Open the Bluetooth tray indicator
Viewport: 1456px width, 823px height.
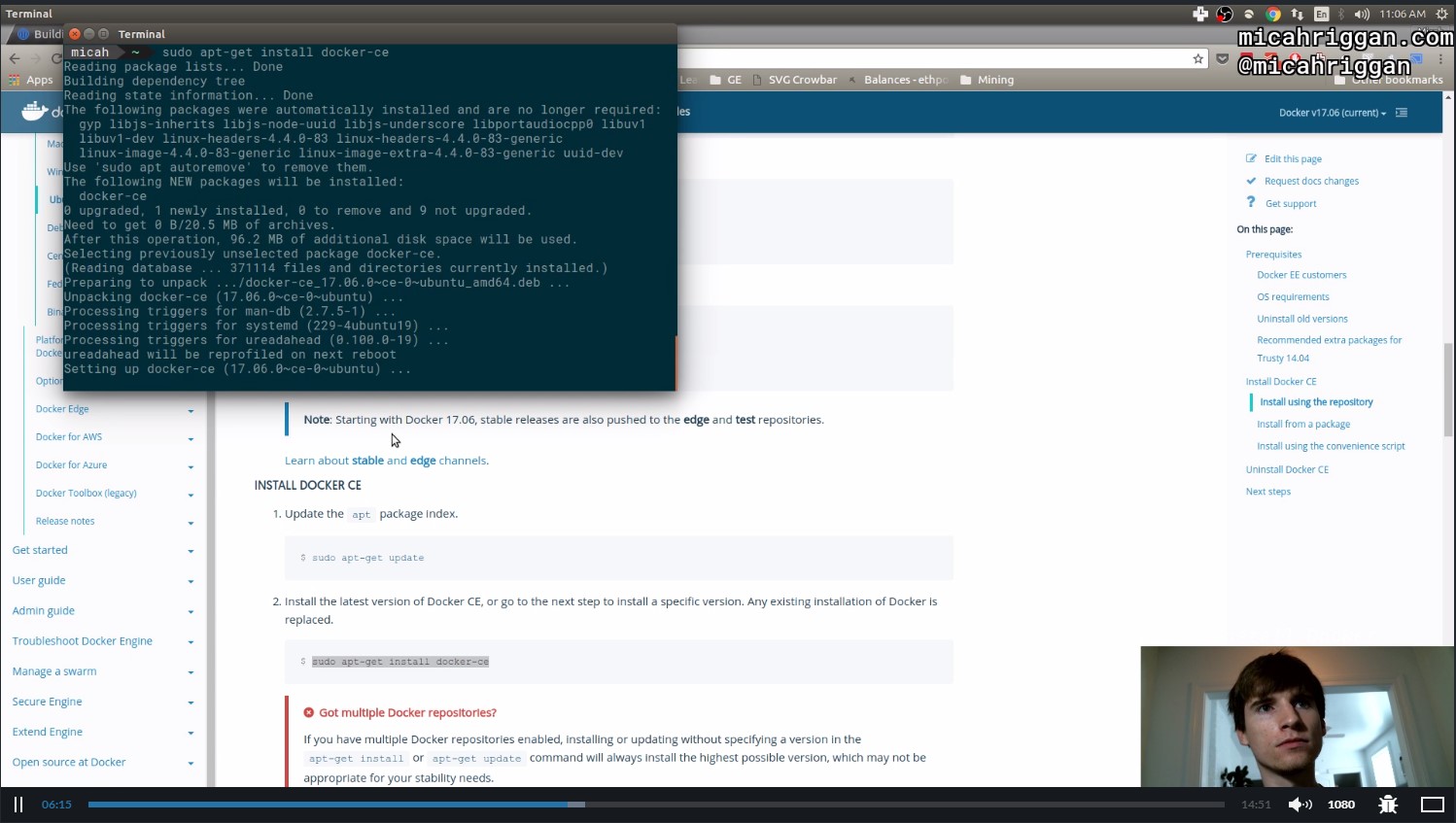pos(1341,14)
